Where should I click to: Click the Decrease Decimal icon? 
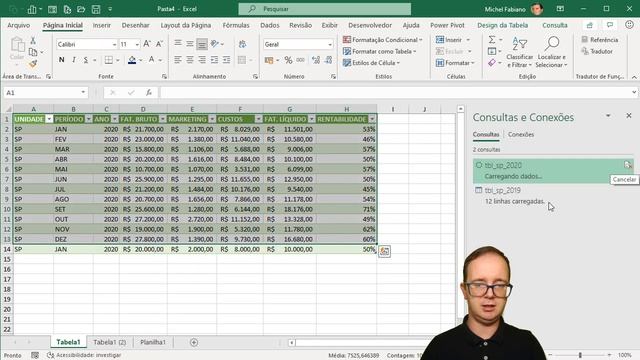pyautogui.click(x=329, y=60)
